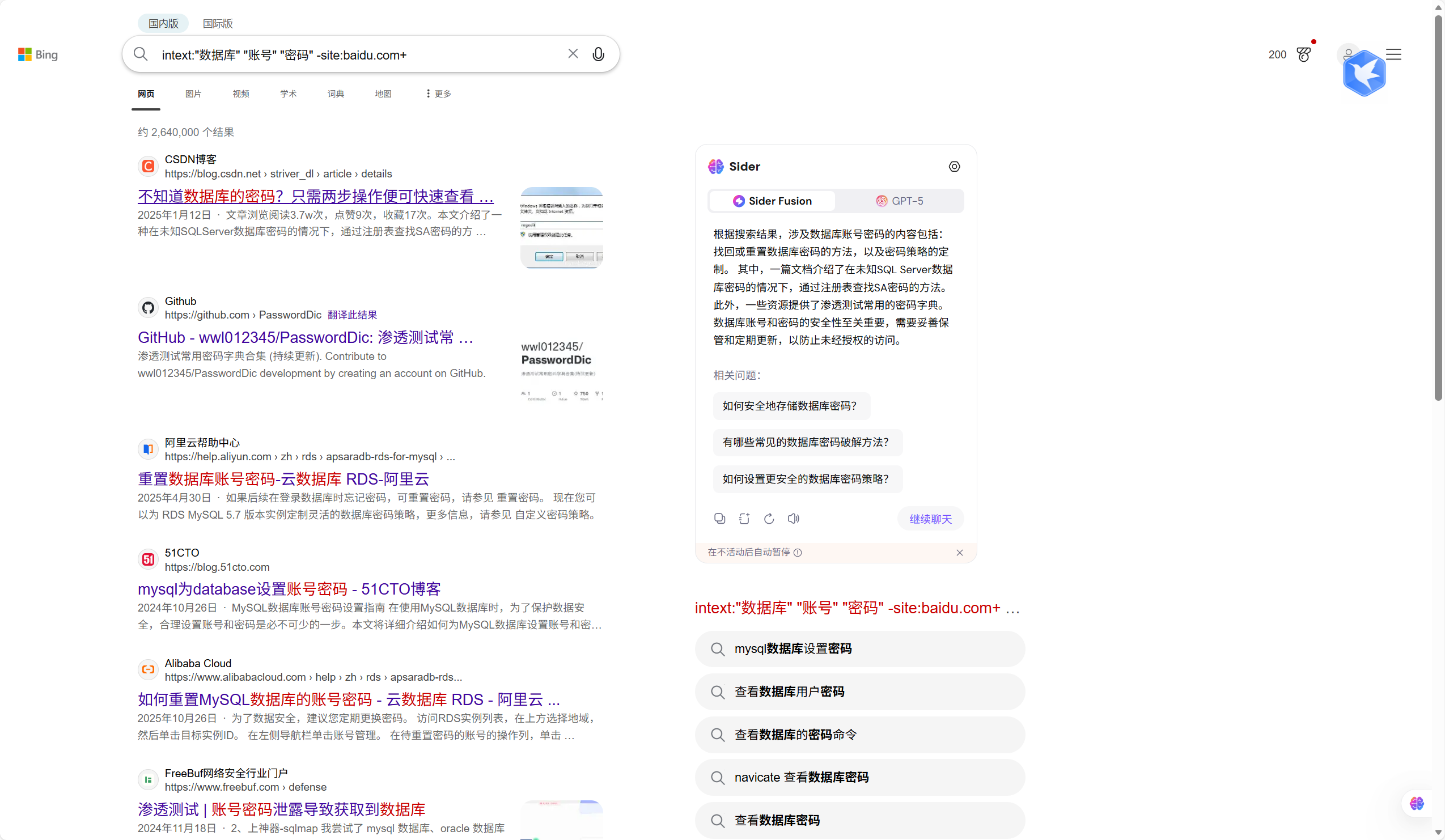Start a voice search with the microphone icon
The width and height of the screenshot is (1445, 840).
(598, 54)
